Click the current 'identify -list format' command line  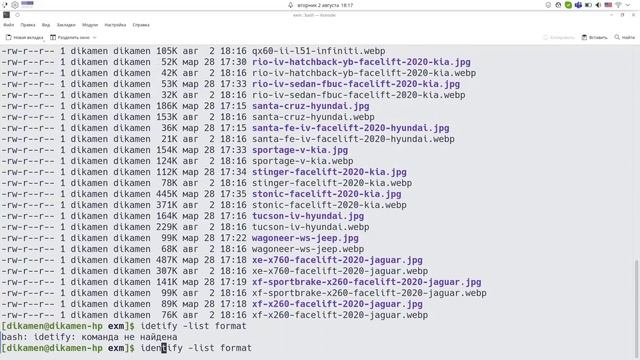pyautogui.click(x=196, y=349)
